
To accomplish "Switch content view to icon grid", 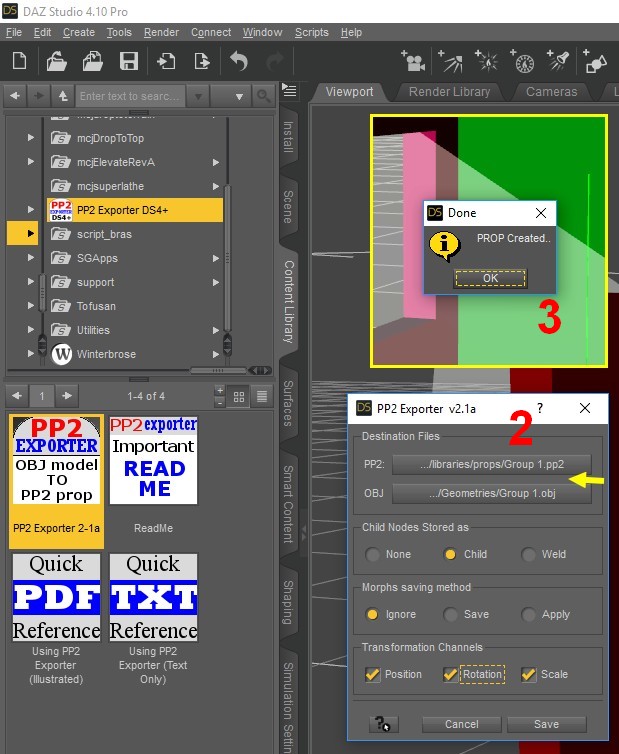I will coord(239,396).
